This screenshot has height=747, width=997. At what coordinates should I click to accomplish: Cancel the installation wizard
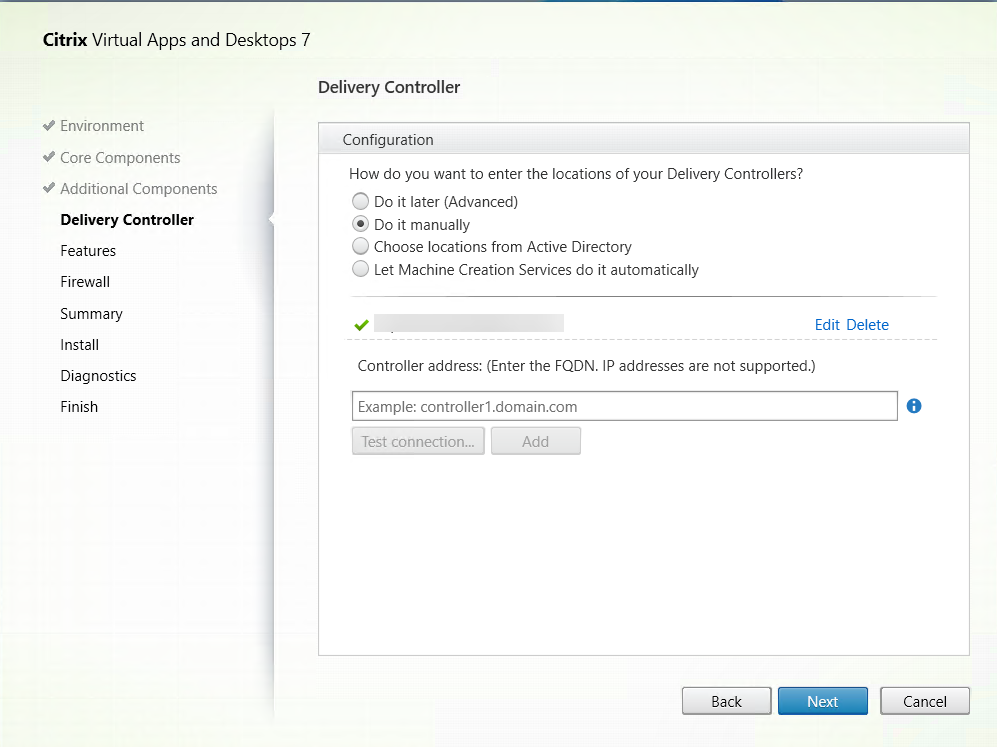[x=924, y=701]
